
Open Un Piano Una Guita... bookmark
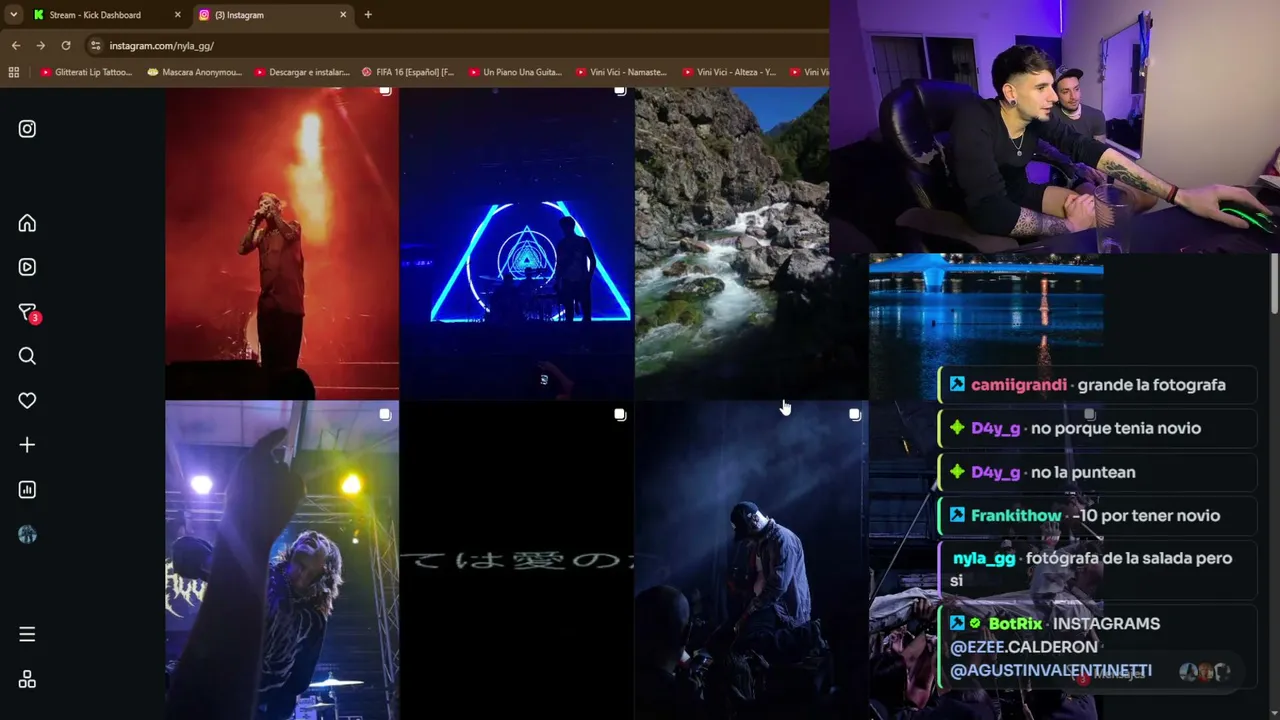click(x=515, y=72)
